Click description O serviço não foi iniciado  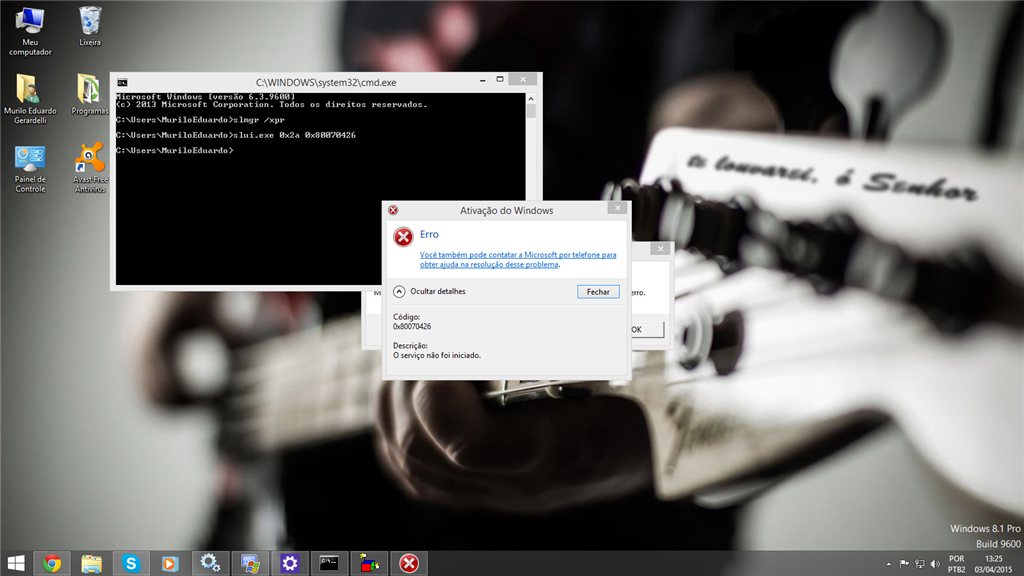(x=437, y=355)
